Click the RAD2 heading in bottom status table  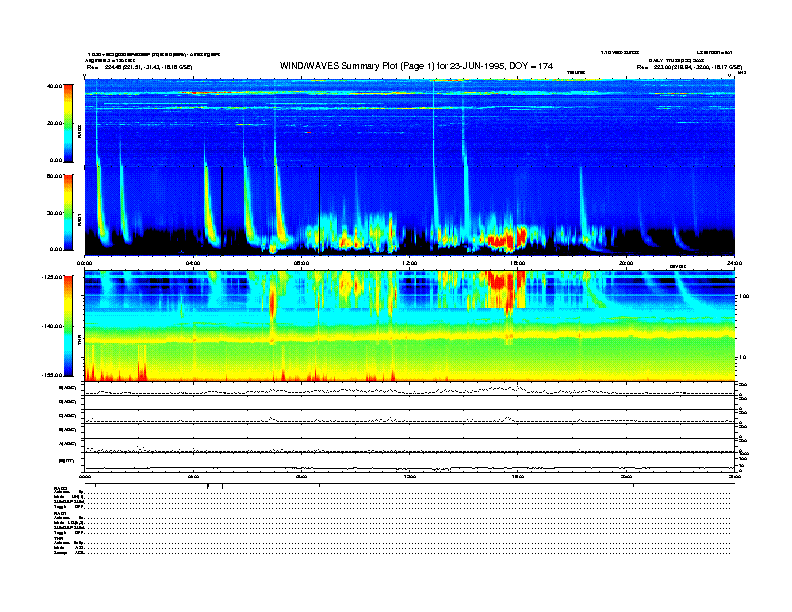(61, 488)
